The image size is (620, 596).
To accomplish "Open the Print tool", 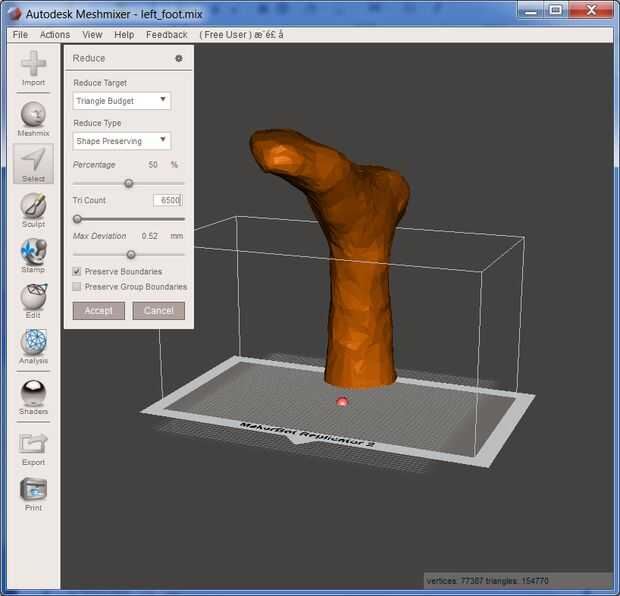I will click(33, 491).
